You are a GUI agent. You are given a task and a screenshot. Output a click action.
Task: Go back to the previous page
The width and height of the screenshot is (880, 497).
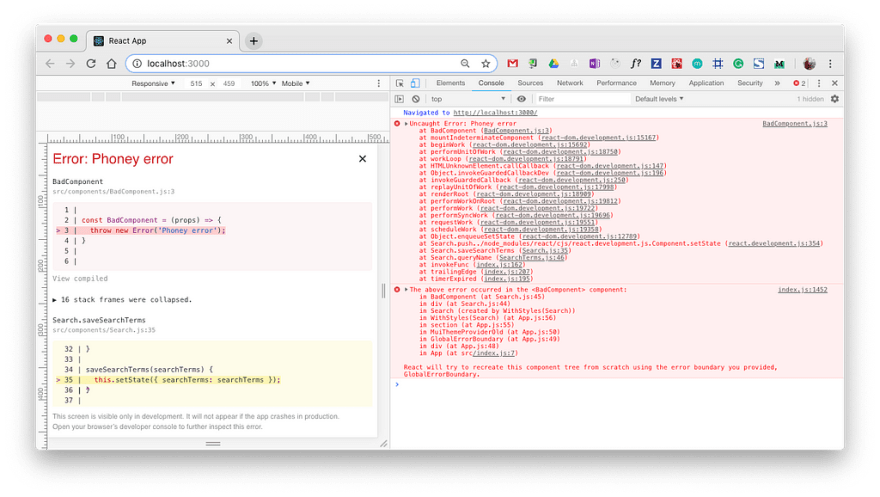(50, 63)
